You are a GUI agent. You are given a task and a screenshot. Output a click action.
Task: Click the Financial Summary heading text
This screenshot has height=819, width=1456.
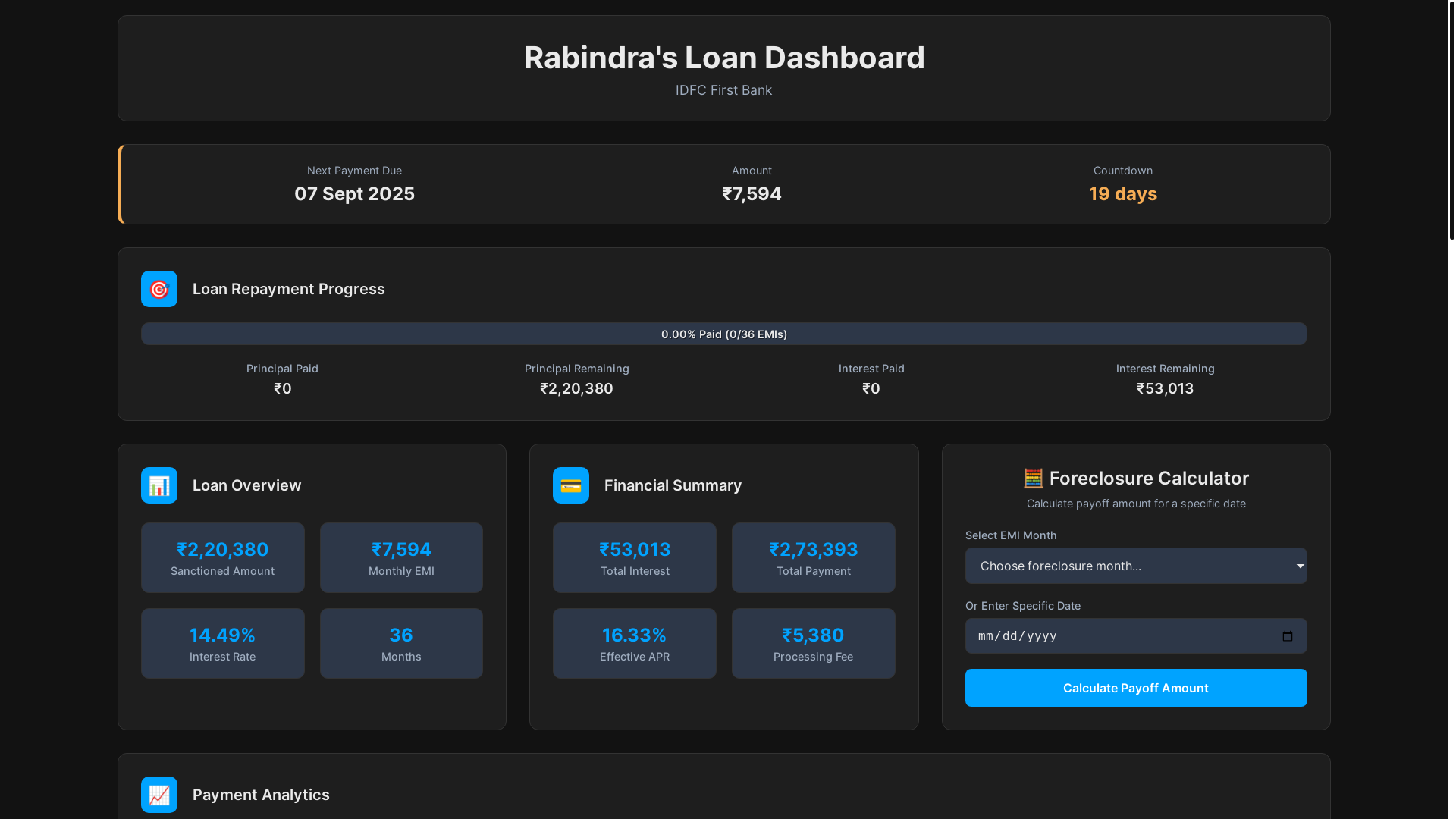coord(673,485)
